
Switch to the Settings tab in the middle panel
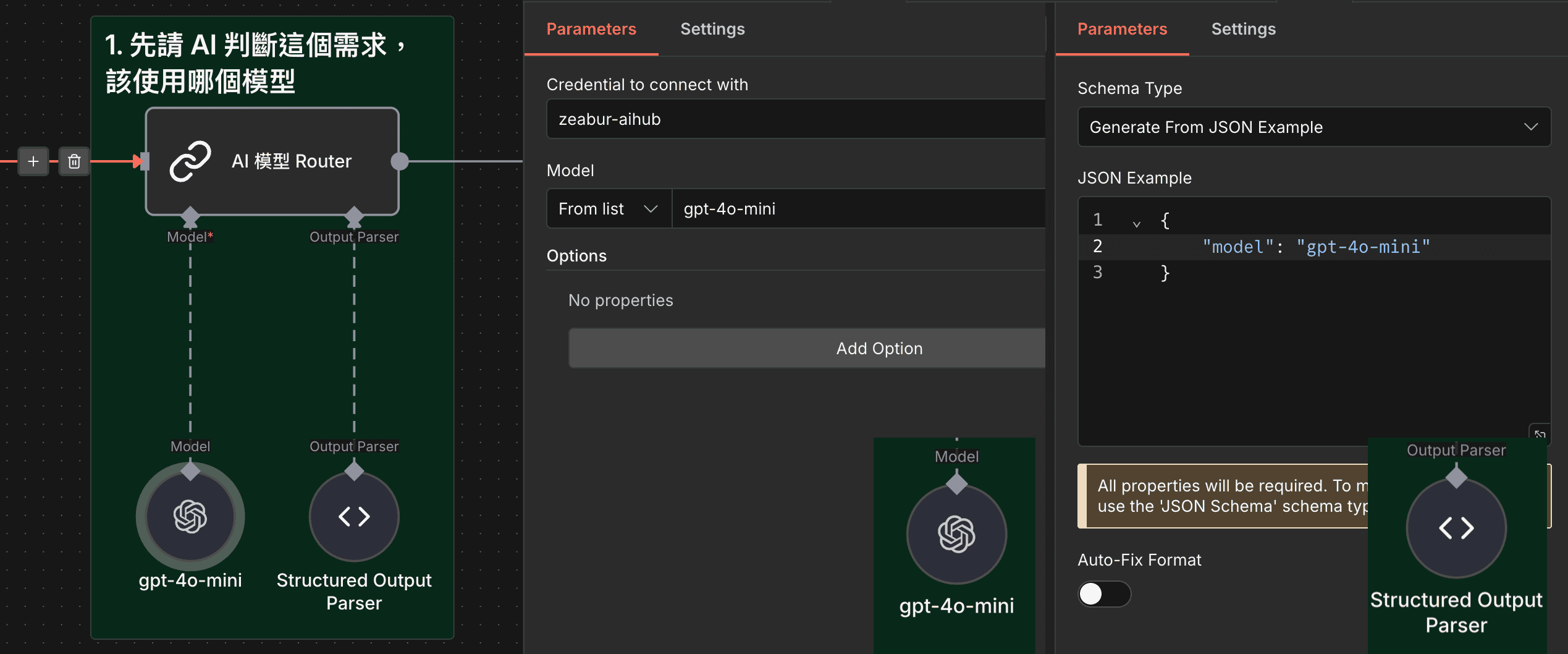coord(712,28)
